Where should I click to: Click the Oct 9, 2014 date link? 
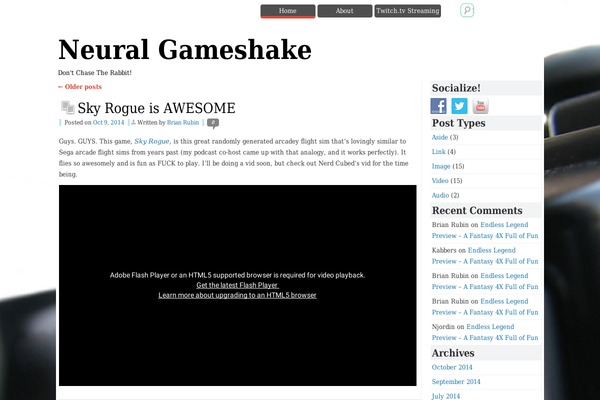click(108, 122)
